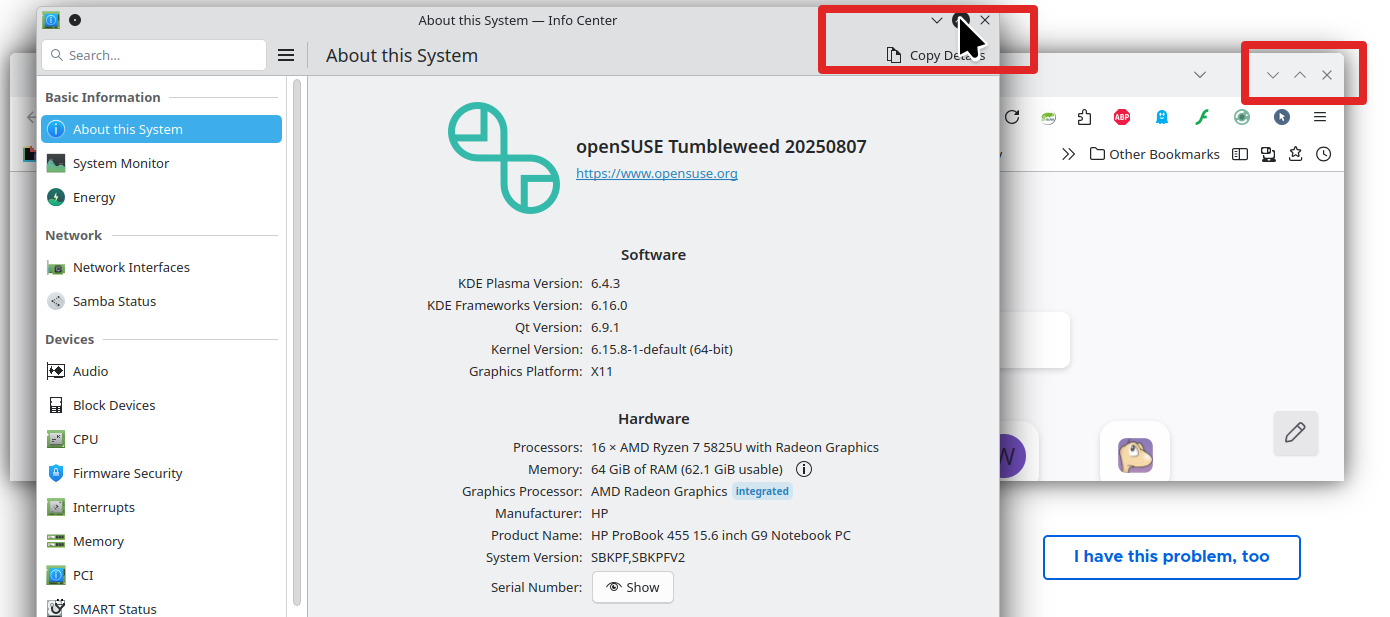The height and width of the screenshot is (617, 1390).
Task: Click I have this problem, too
Action: pos(1172,557)
